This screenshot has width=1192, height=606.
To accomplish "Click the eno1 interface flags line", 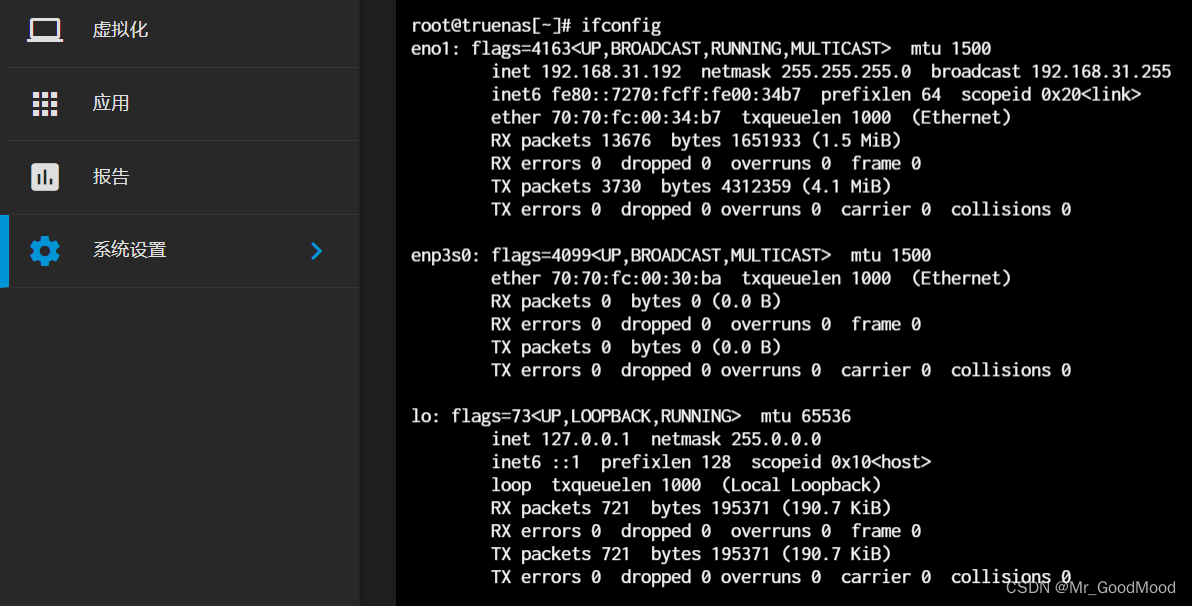I will pos(700,48).
